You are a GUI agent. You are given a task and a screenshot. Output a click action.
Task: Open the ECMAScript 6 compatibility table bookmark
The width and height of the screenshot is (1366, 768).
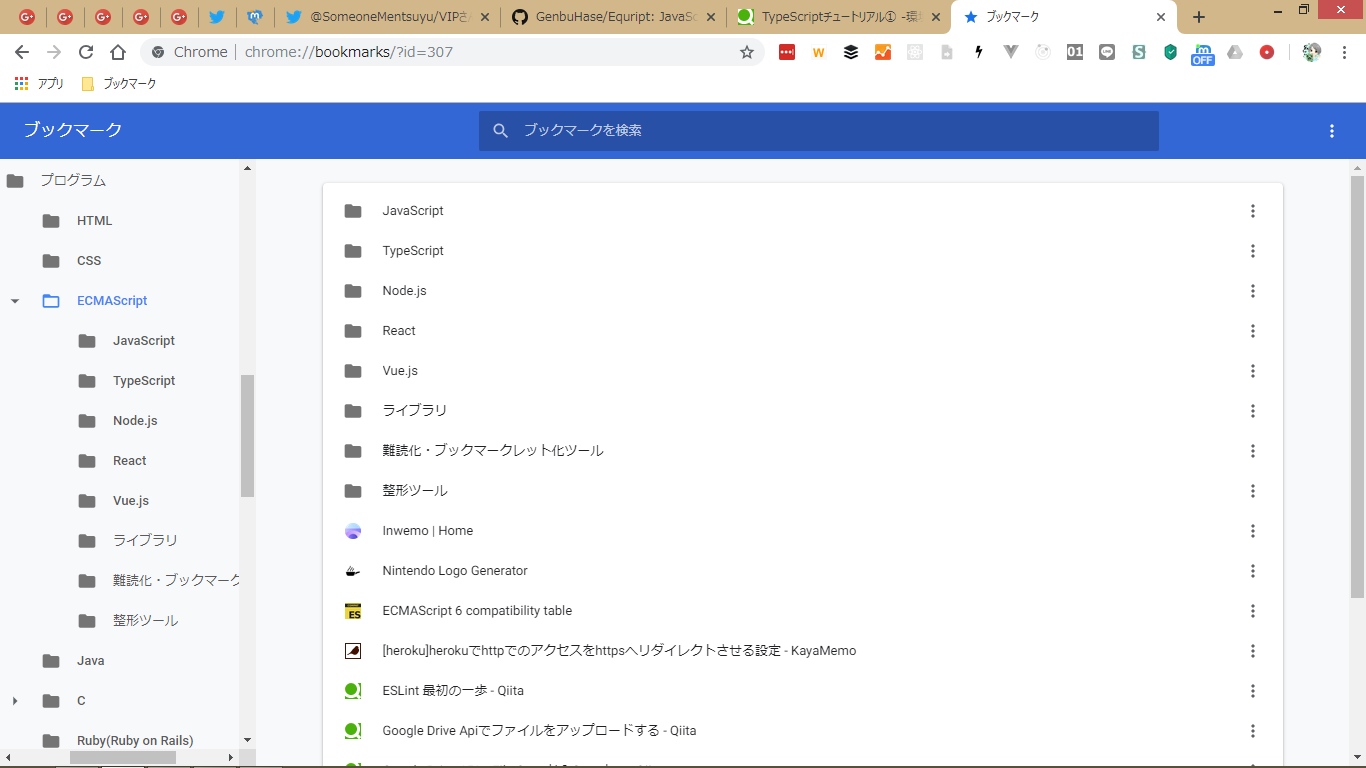(x=477, y=611)
